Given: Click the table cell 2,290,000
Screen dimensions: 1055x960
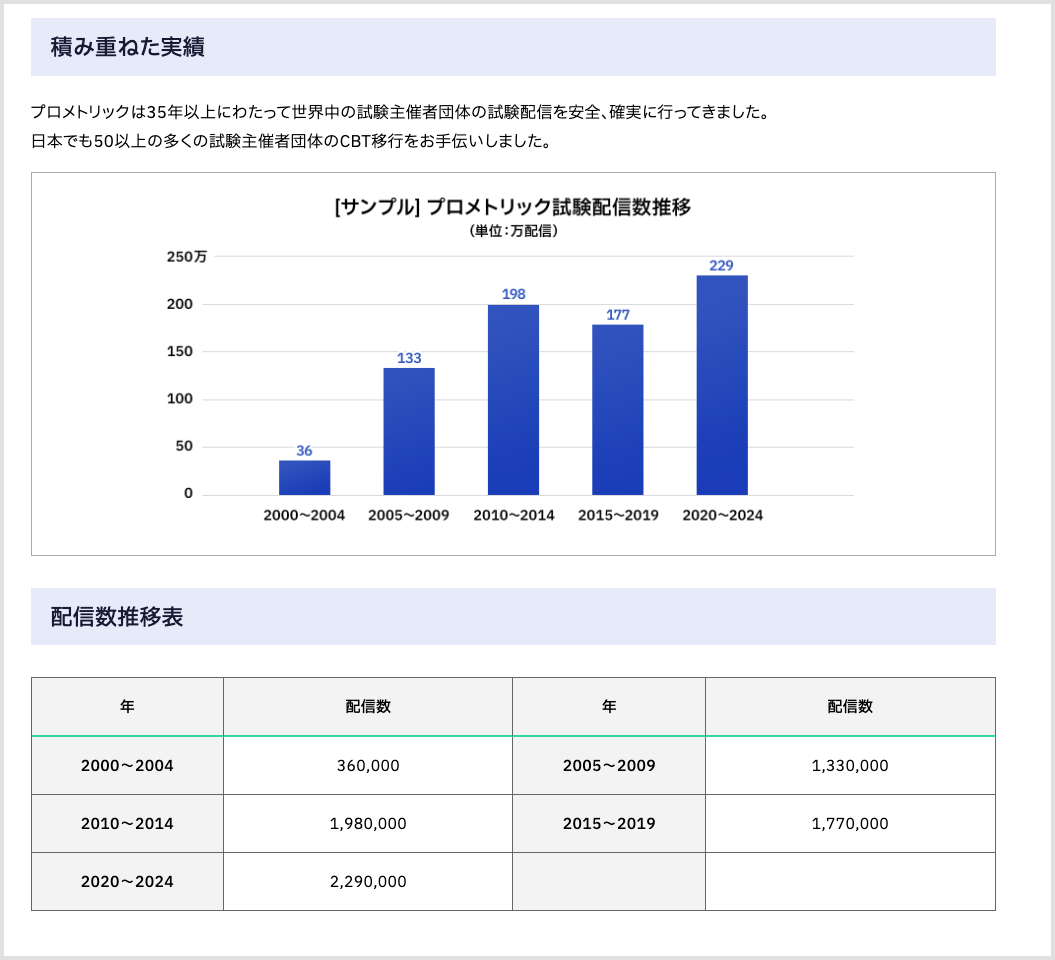Looking at the screenshot, I should tap(368, 881).
